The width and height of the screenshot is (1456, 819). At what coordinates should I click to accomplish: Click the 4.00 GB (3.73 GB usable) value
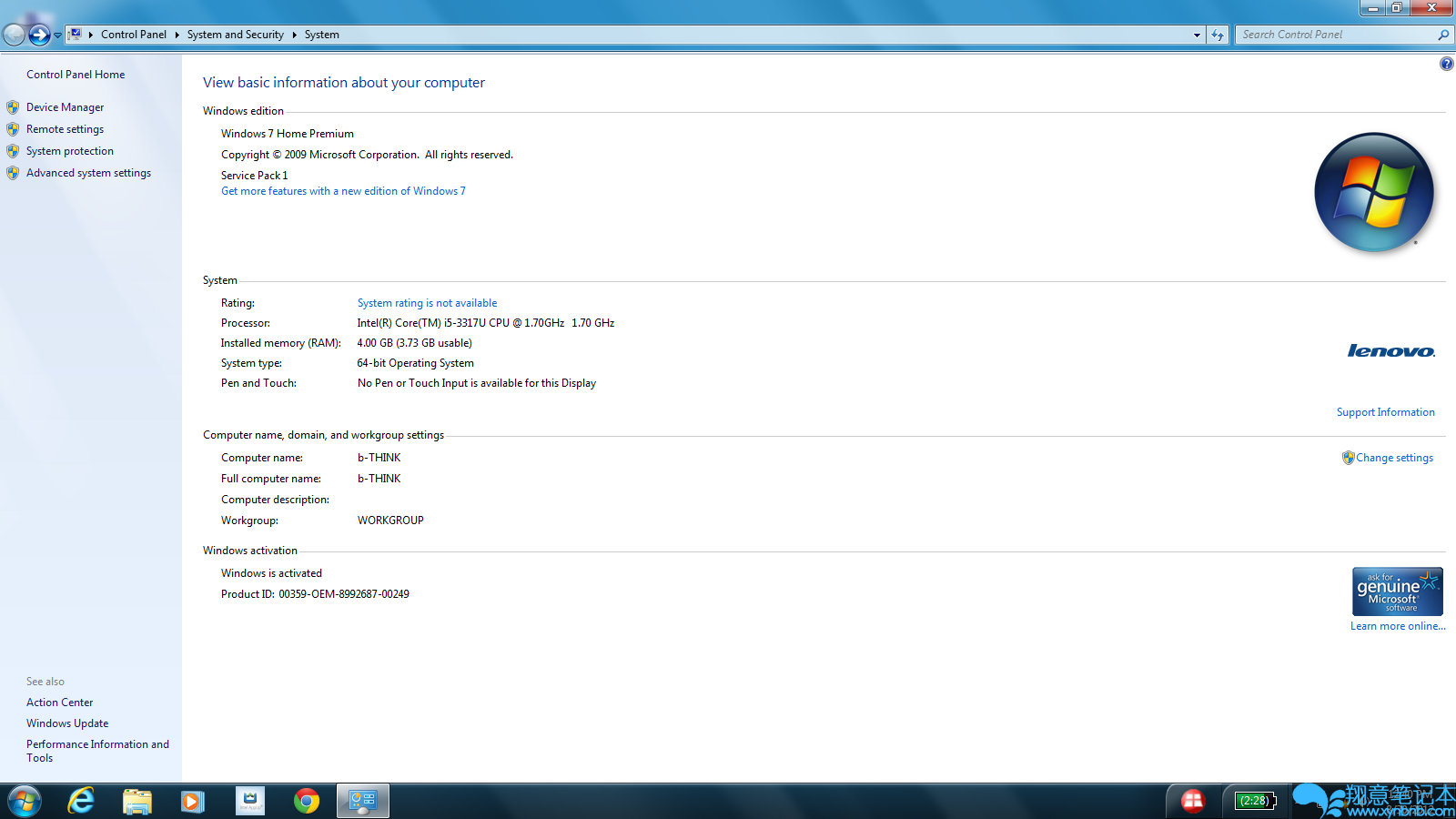pyautogui.click(x=415, y=343)
